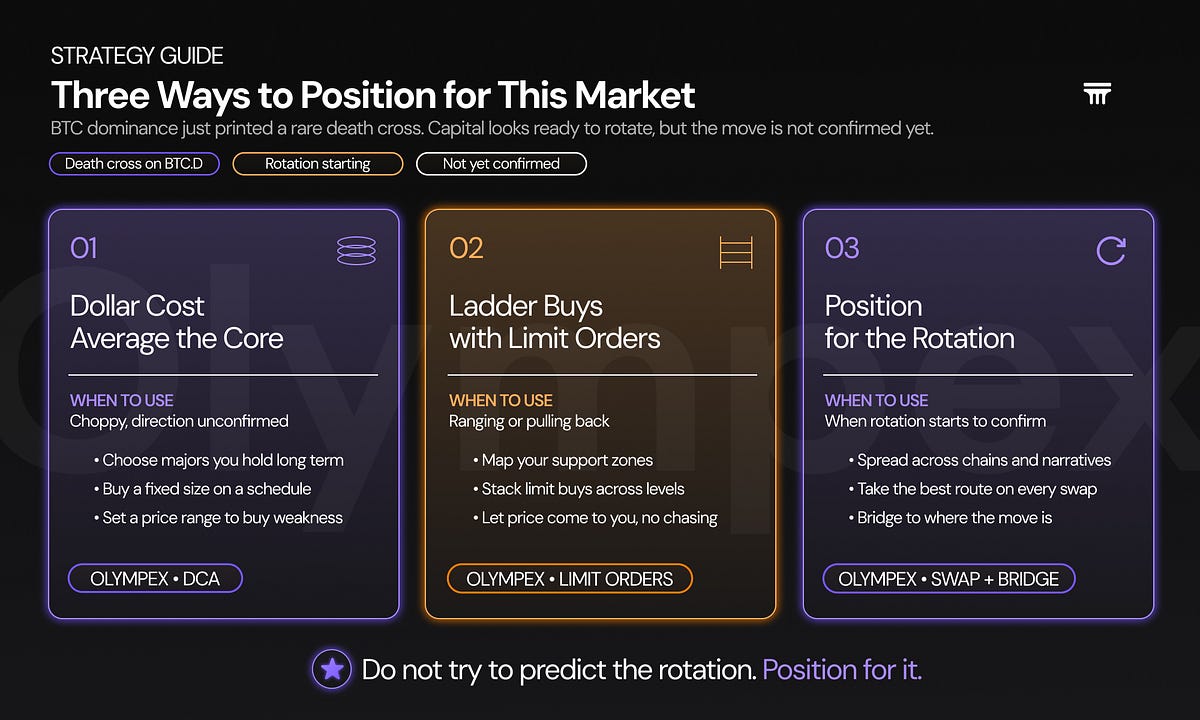Click the Olympex pillar logo at top right
The width and height of the screenshot is (1200, 720).
point(1097,95)
